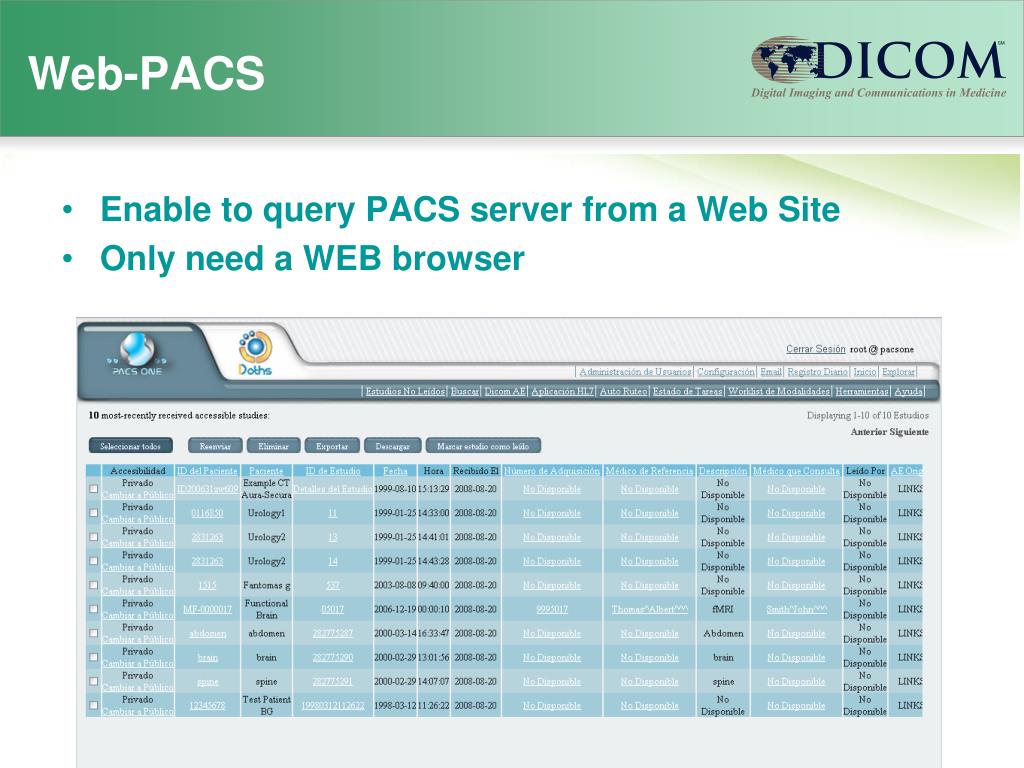The height and width of the screenshot is (768, 1024).
Task: Click the Exportar button
Action: pos(332,446)
